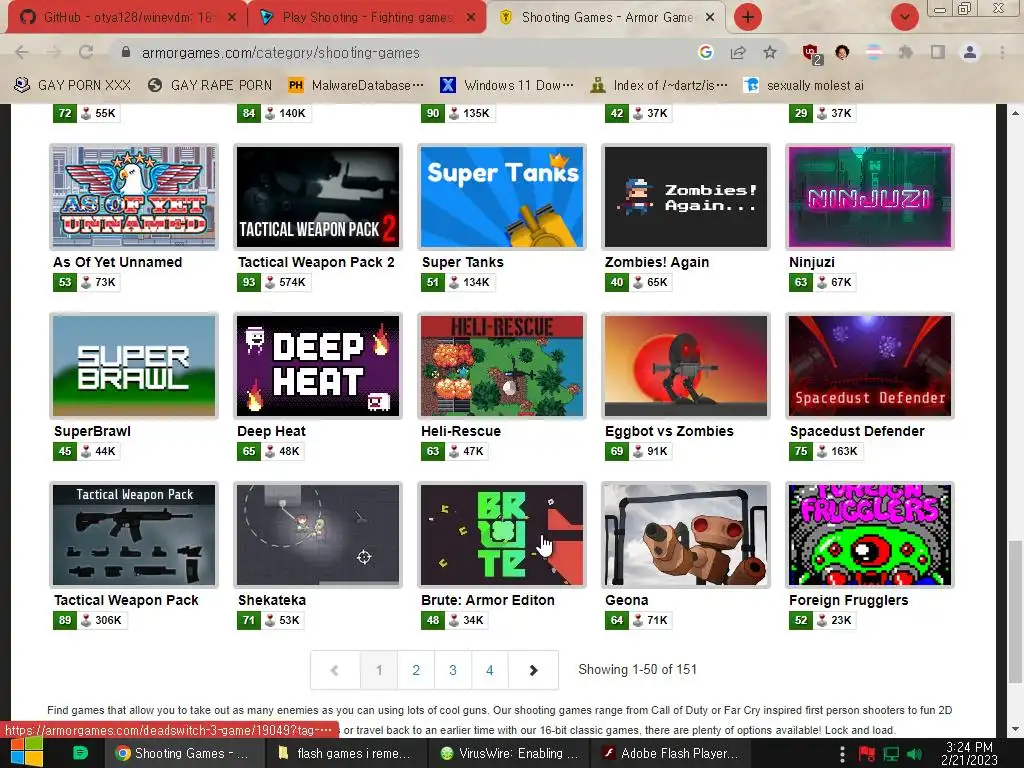Select pagination page 1
Image resolution: width=1024 pixels, height=768 pixels.
[x=379, y=670]
